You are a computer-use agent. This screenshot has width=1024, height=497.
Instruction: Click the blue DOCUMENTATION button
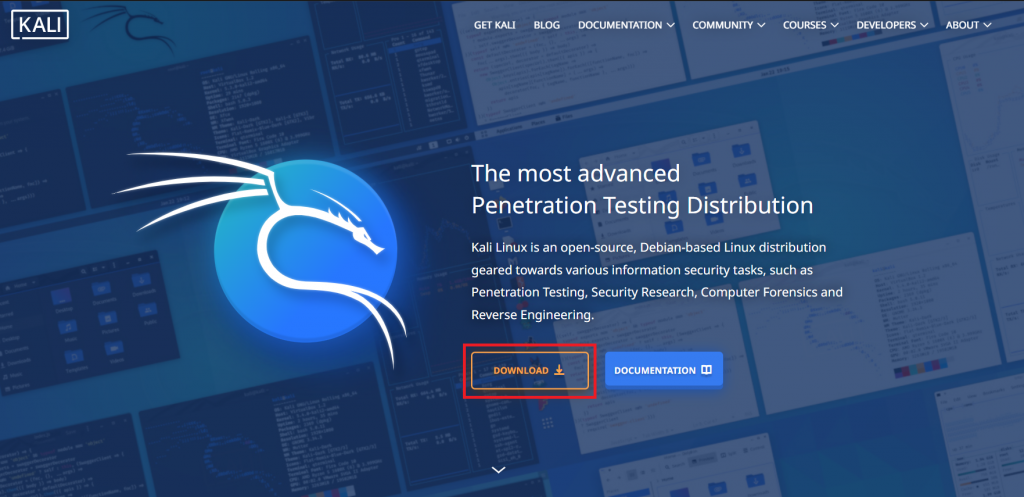[664, 370]
